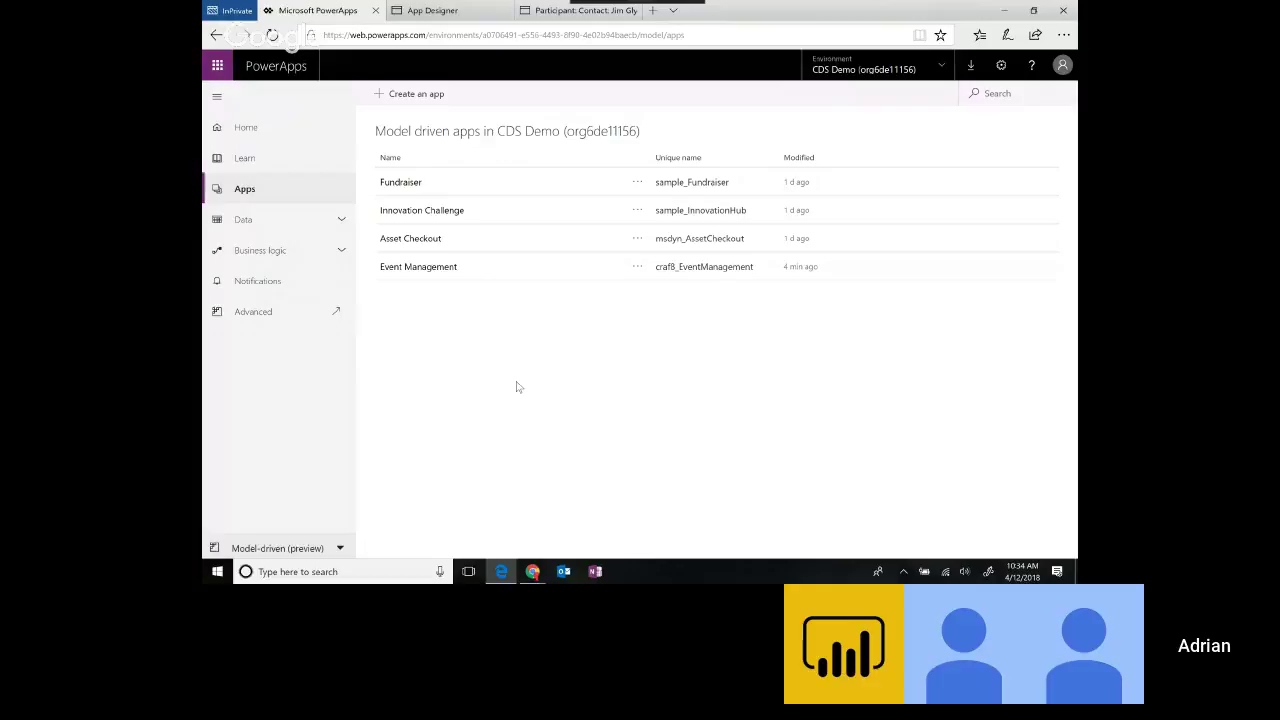Switch to the Microsoft PowerApps tab
Screen dimensions: 1280x720
(x=317, y=10)
